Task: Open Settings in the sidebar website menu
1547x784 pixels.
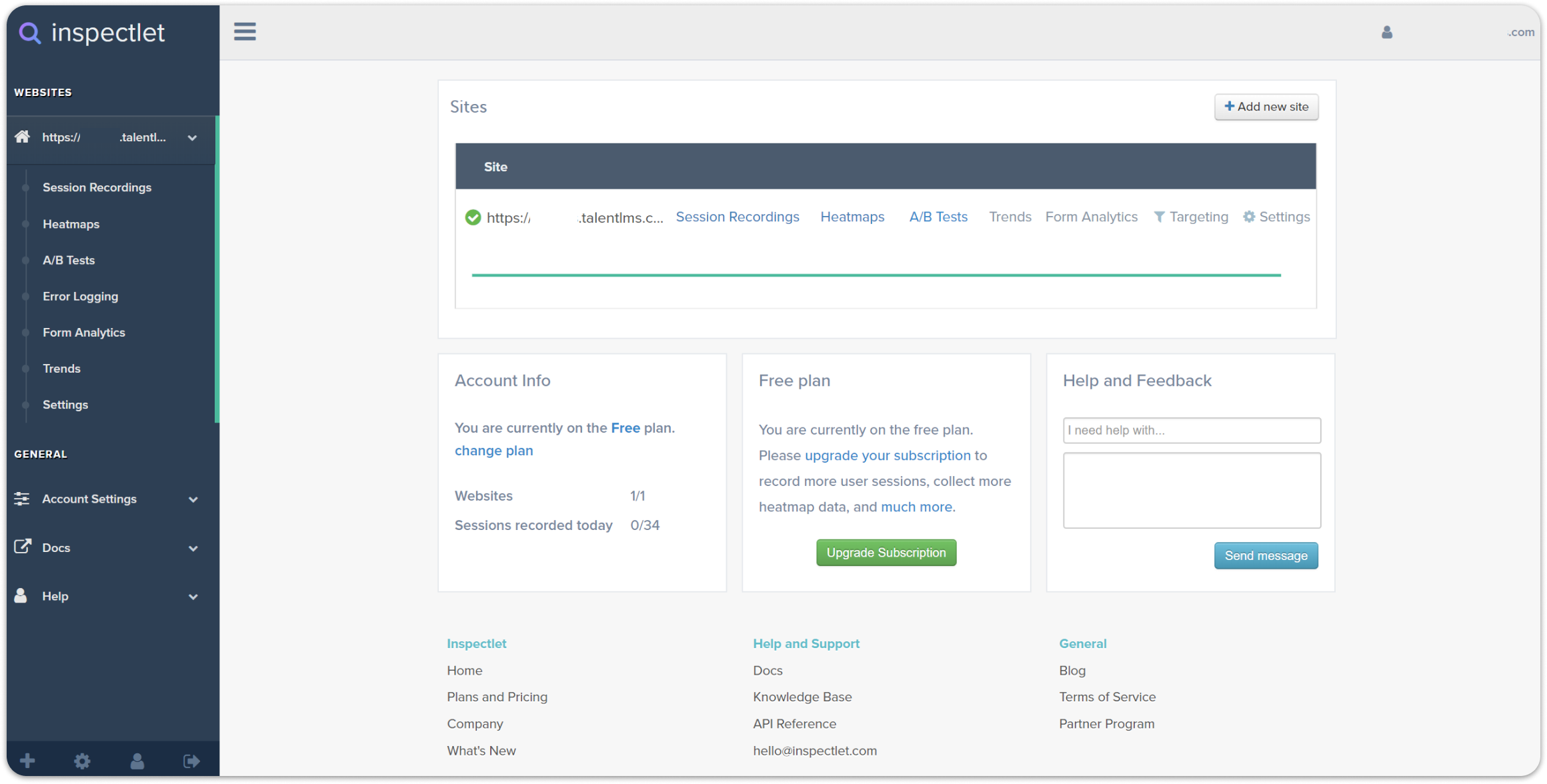Action: [65, 405]
